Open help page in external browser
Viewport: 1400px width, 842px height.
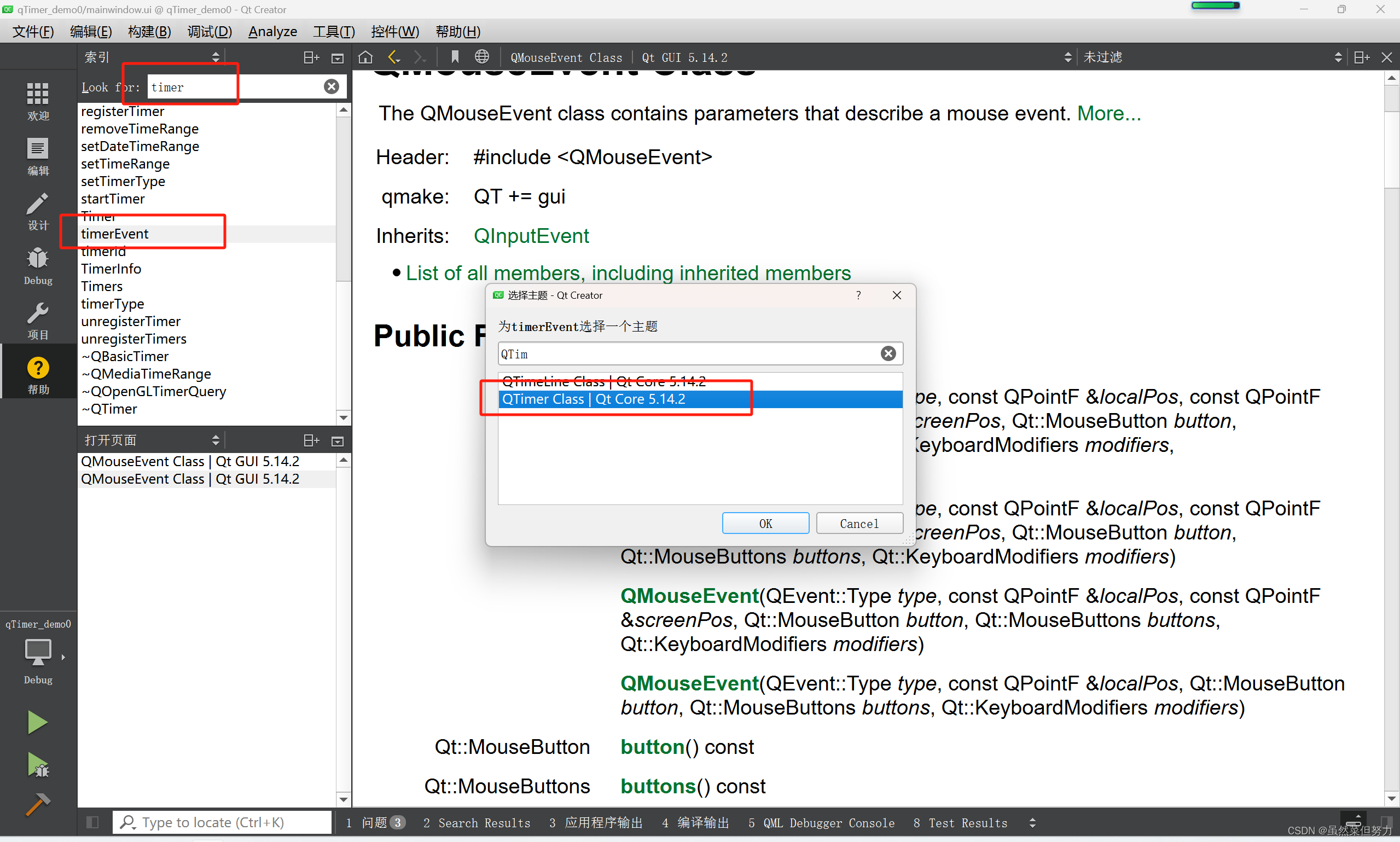(x=481, y=57)
